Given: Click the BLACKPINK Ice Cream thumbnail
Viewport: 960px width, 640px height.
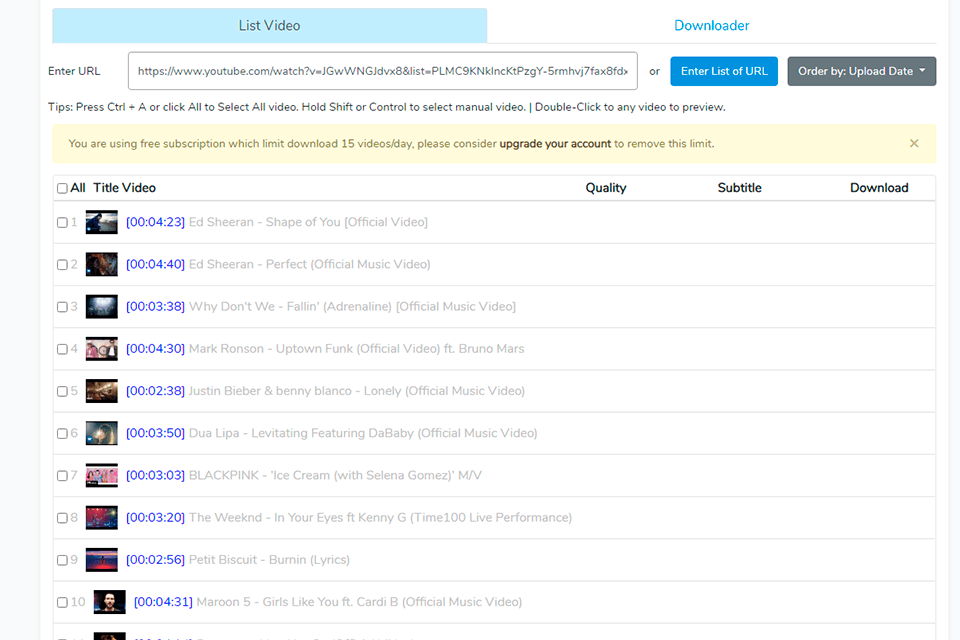Looking at the screenshot, I should [102, 476].
